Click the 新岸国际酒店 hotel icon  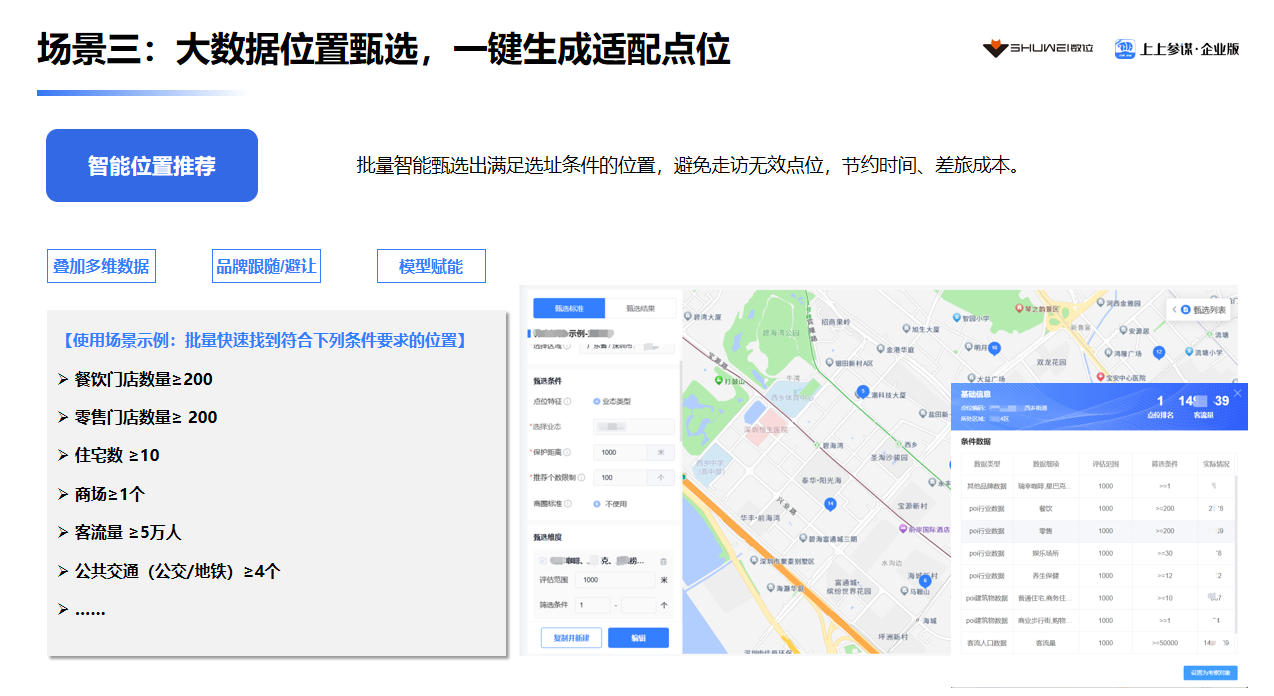tap(903, 529)
